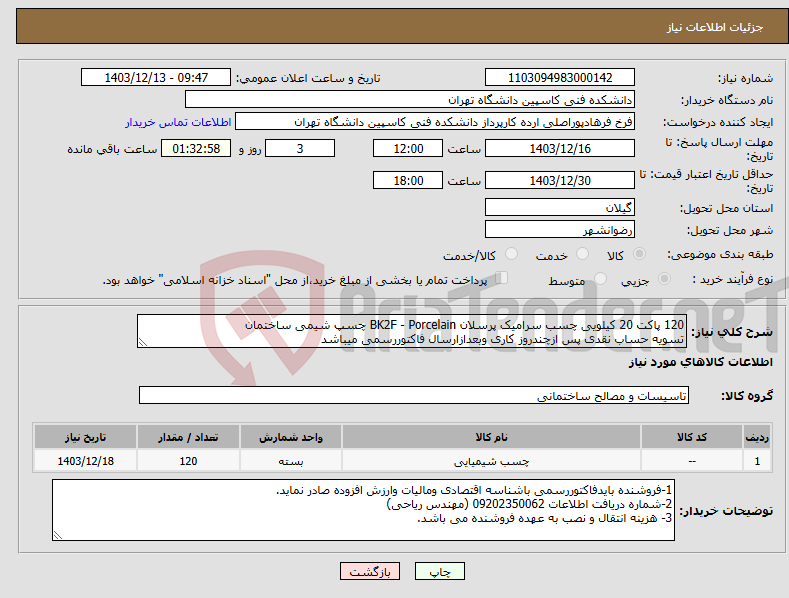Click the شماره نیاز field 1103094983000142
Screen dimensions: 789x598
click(x=560, y=78)
